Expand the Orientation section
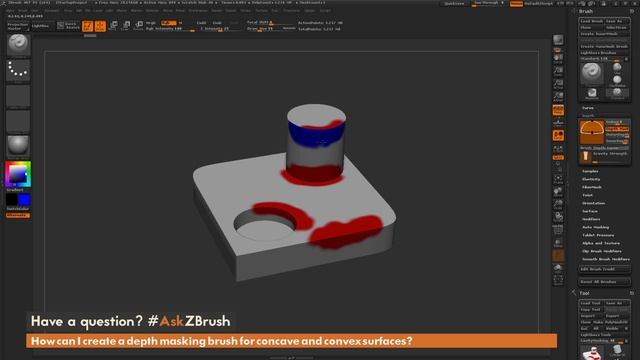 (x=593, y=203)
